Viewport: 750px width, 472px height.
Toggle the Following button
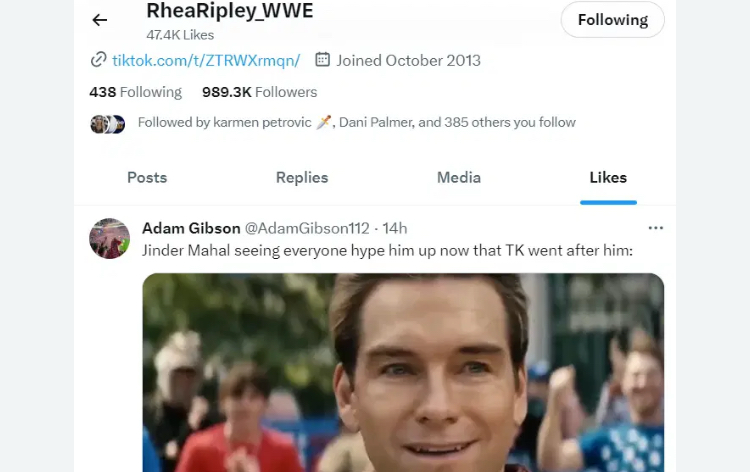[x=612, y=20]
